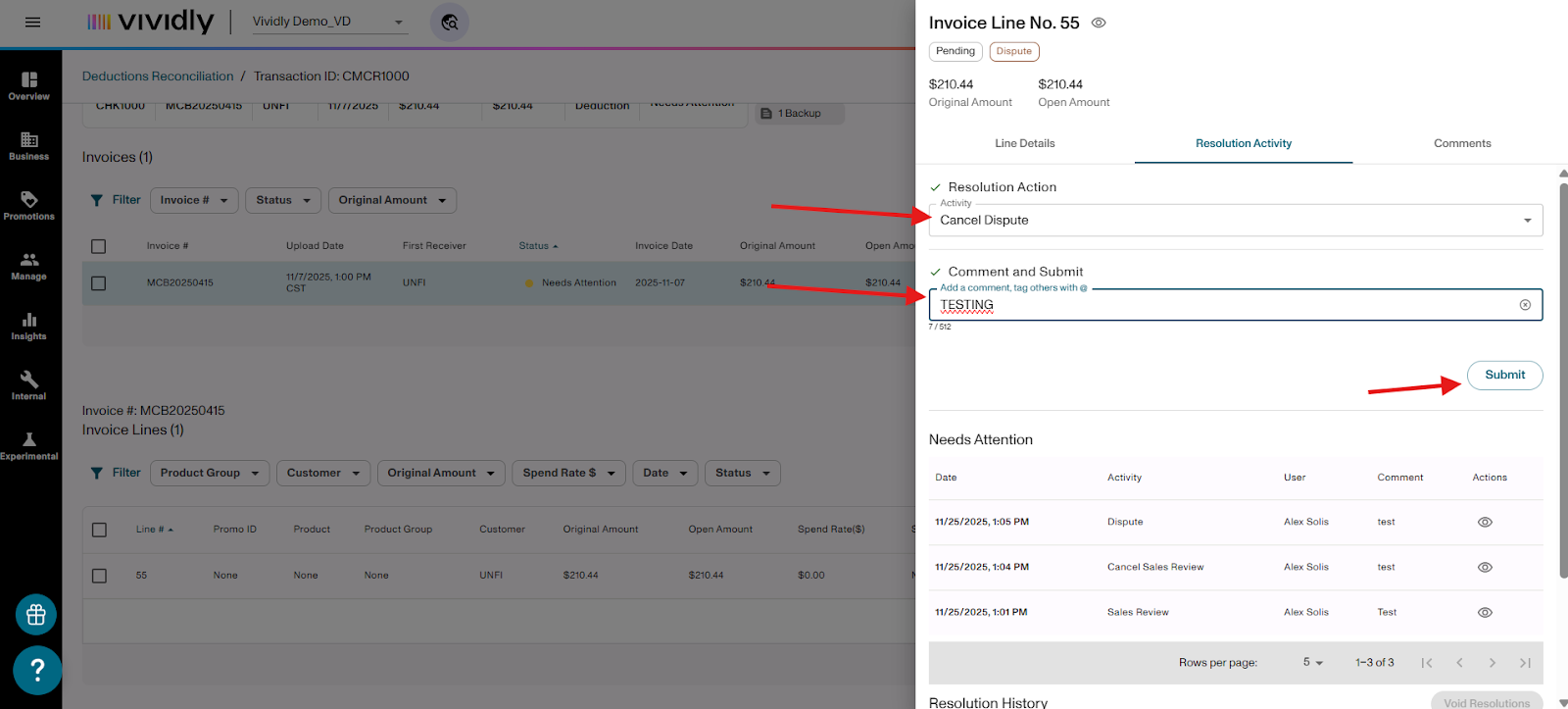Open the hamburger navigation menu
The image size is (1568, 709).
[x=32, y=22]
